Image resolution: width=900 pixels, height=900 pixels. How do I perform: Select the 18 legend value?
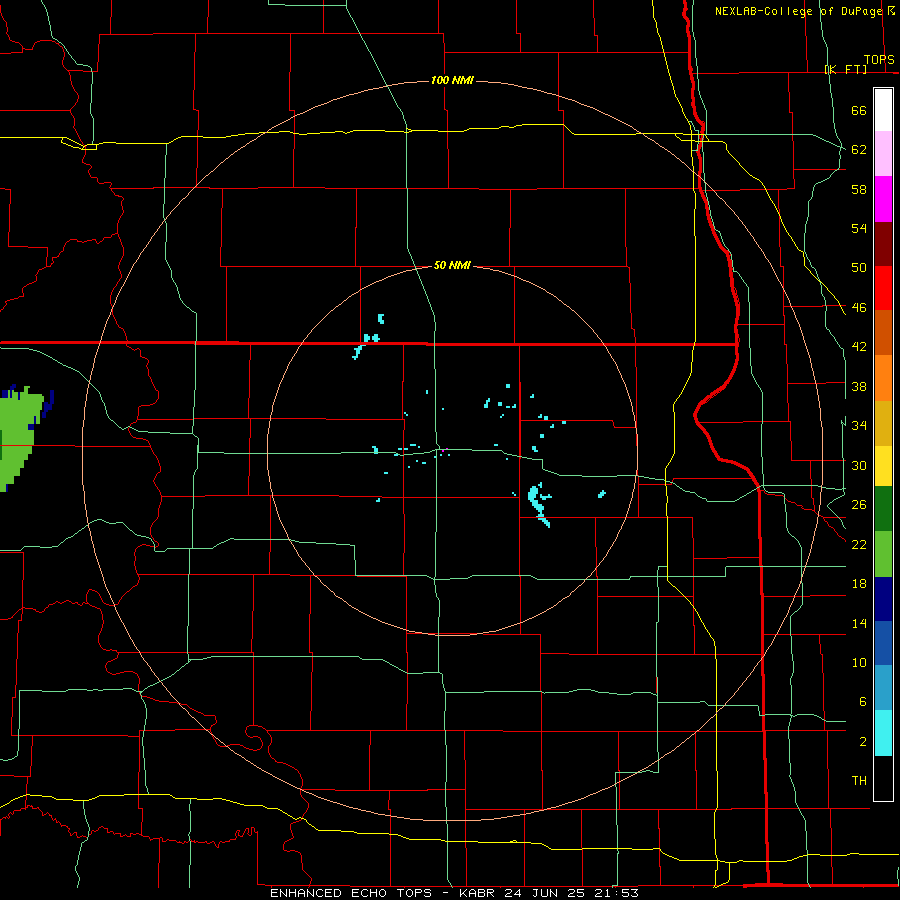click(859, 584)
